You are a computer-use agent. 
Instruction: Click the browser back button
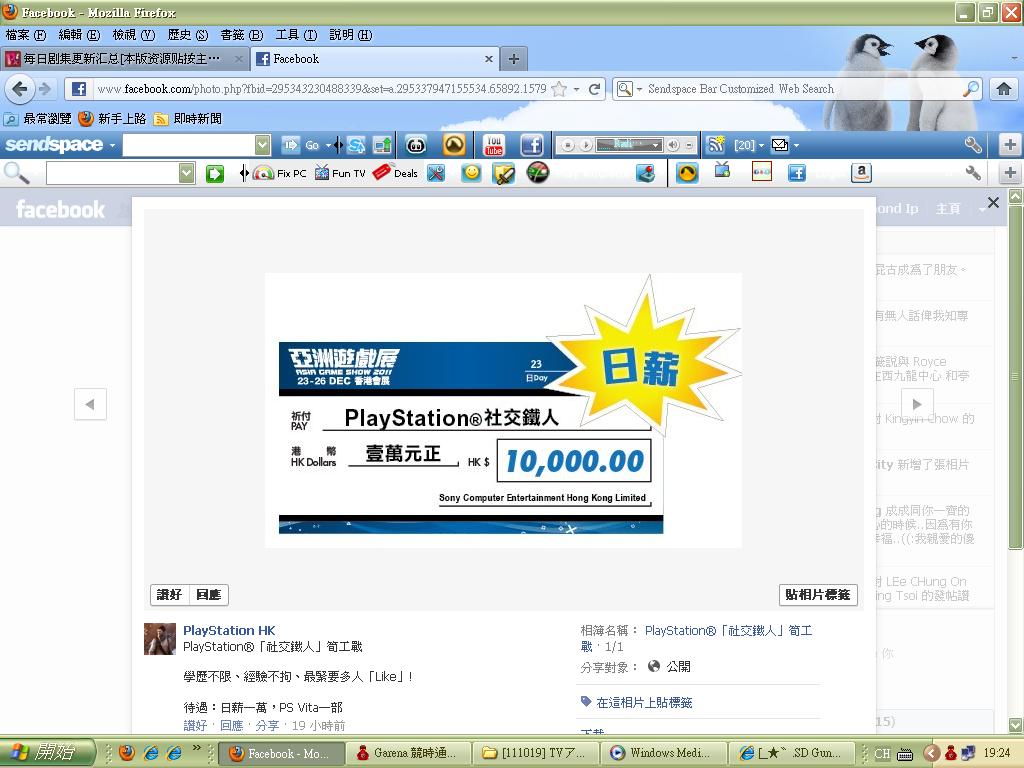click(x=20, y=89)
